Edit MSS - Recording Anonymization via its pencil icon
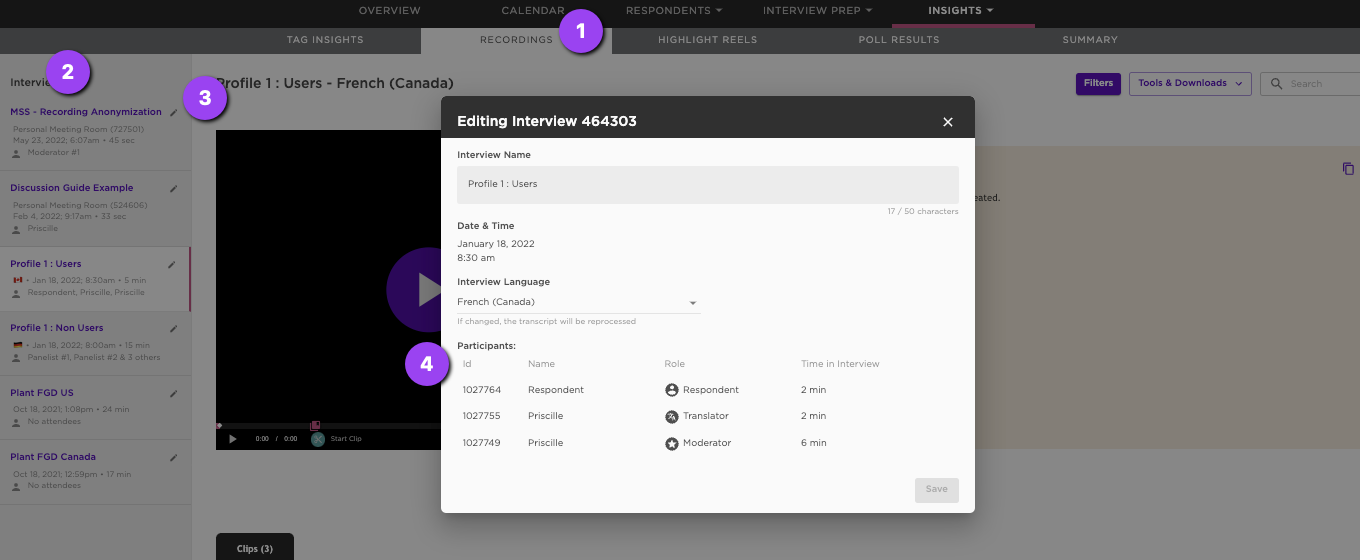Screen dimensions: 1360x560 tap(173, 113)
